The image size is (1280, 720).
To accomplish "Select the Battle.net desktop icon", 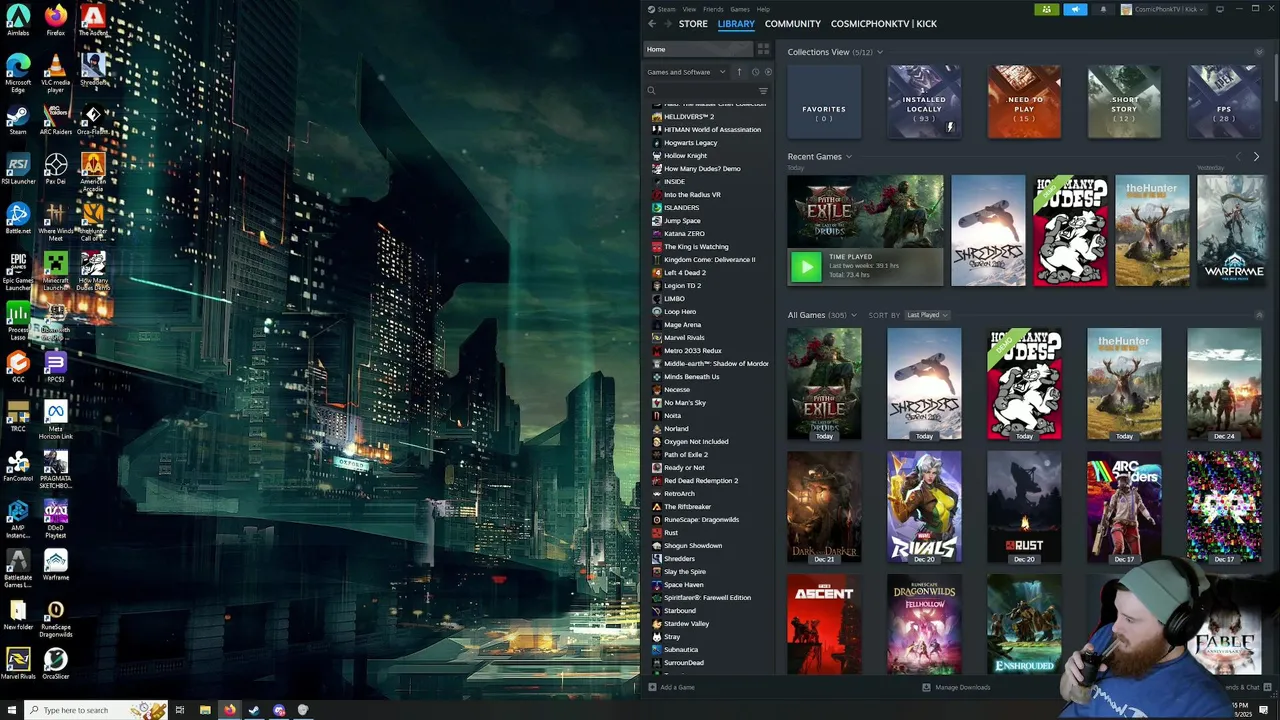I will [18, 219].
